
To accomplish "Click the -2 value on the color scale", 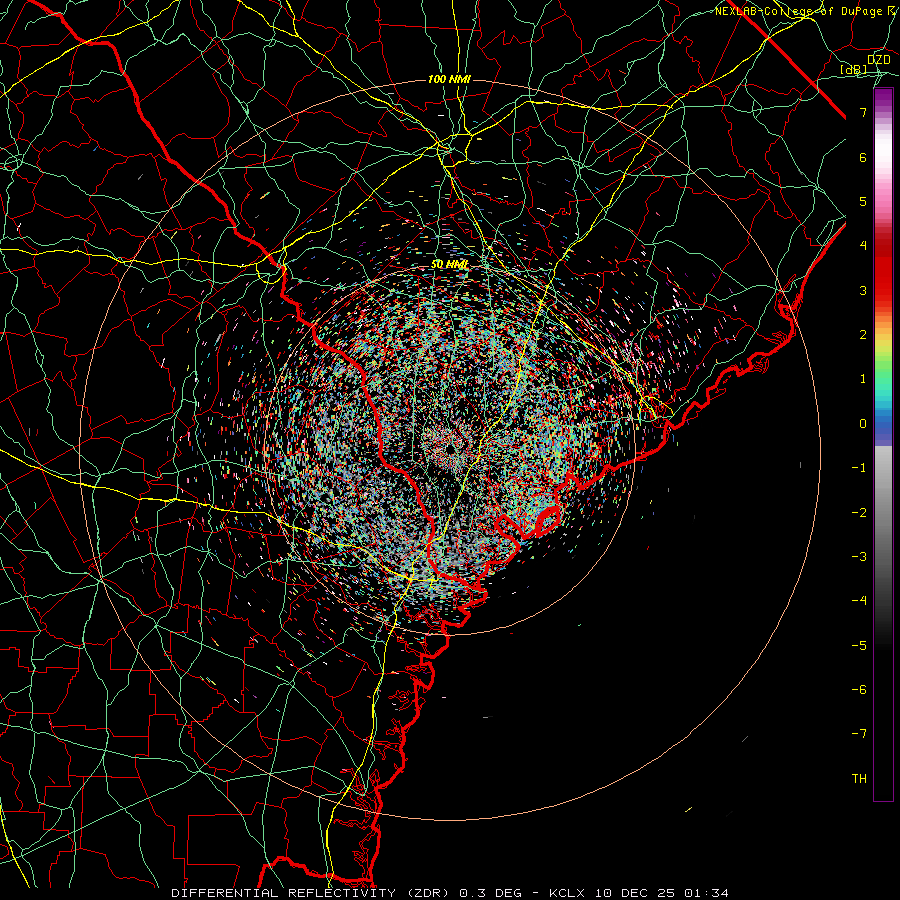I will tap(859, 513).
